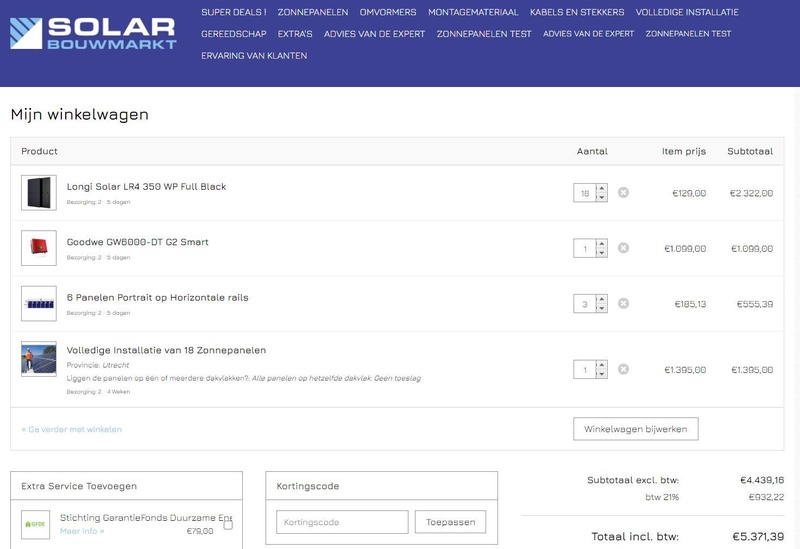Screen dimensions: 800x549
Task: Open horizontal rails product thumbnail
Action: click(39, 304)
